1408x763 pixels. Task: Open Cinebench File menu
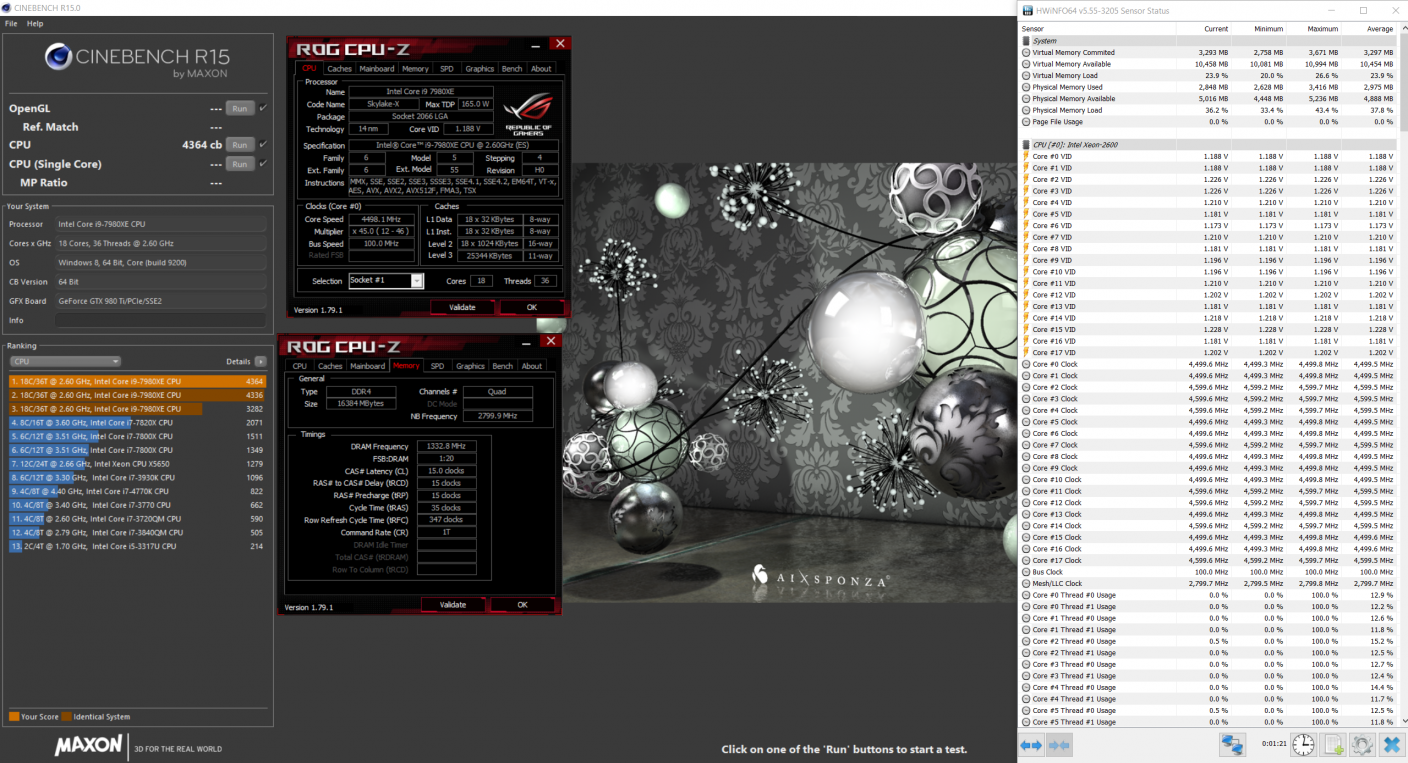click(11, 23)
